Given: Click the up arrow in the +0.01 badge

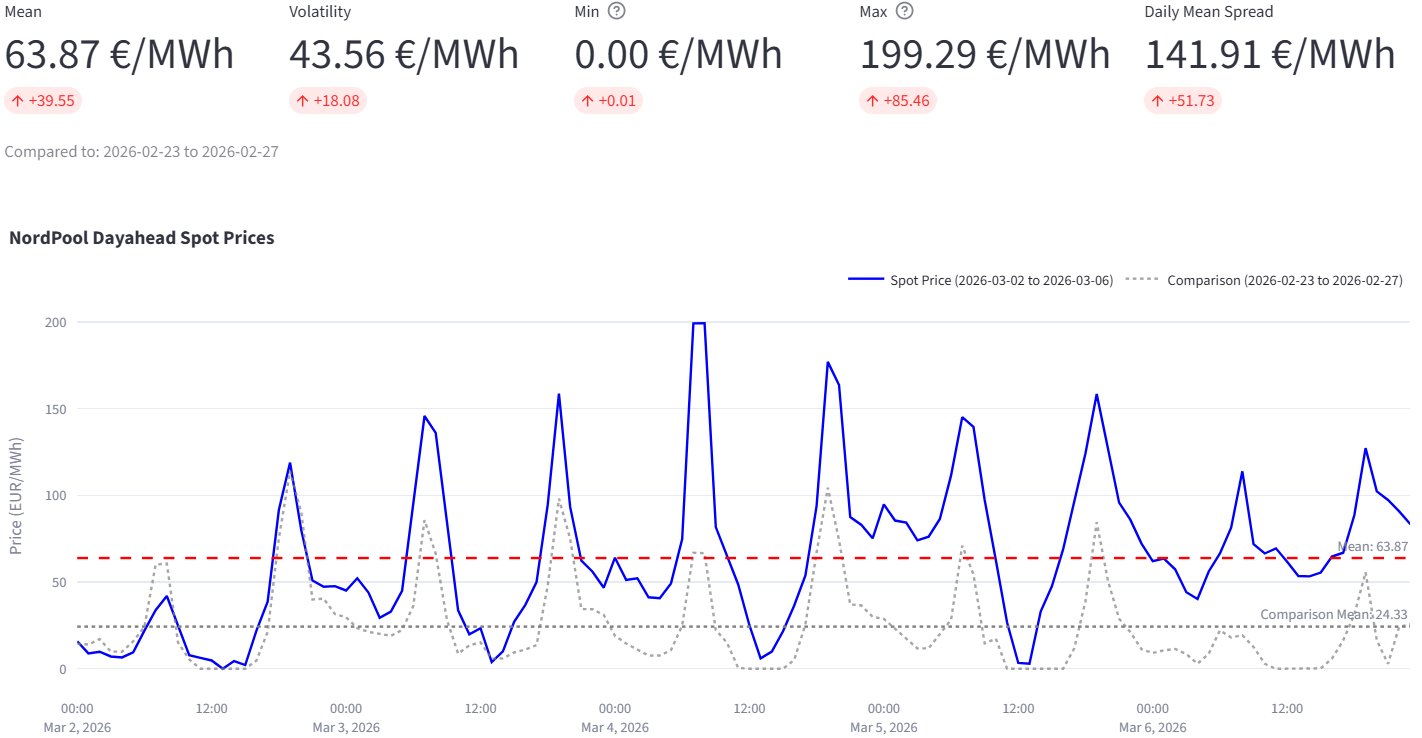Looking at the screenshot, I should tap(587, 101).
